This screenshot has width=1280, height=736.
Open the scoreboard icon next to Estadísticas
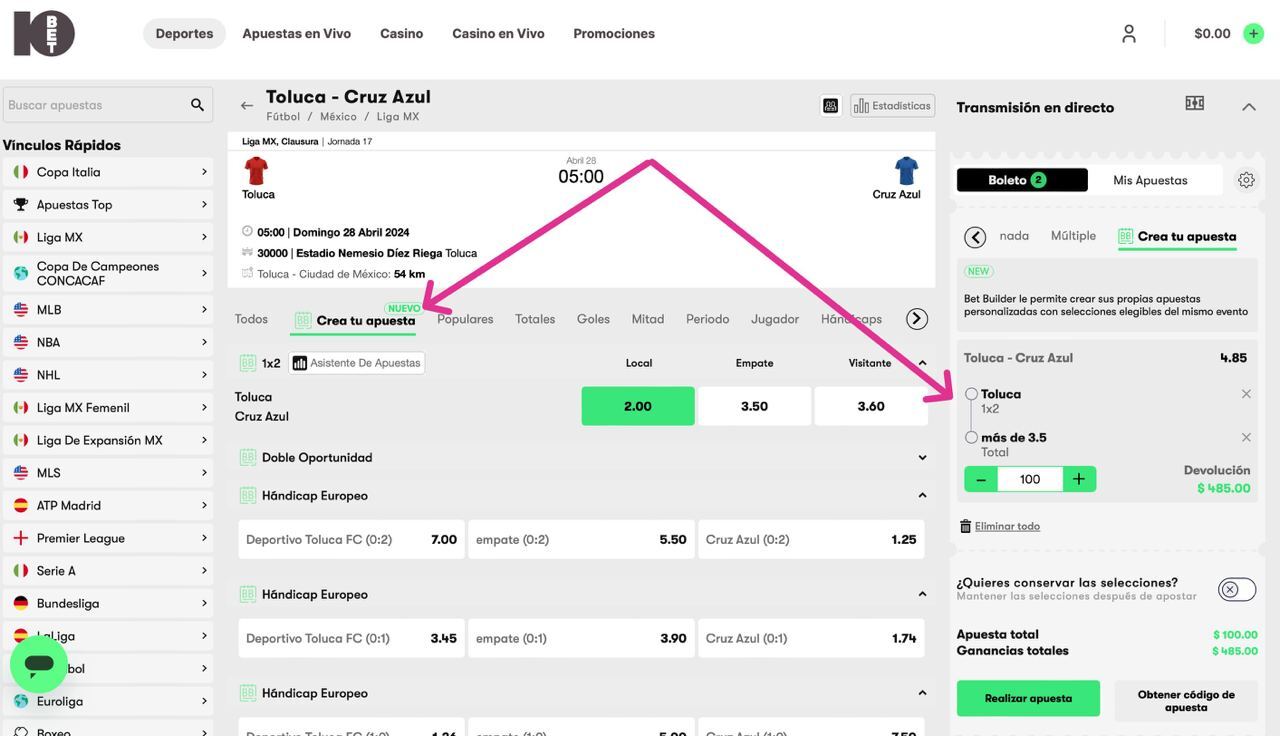[831, 105]
